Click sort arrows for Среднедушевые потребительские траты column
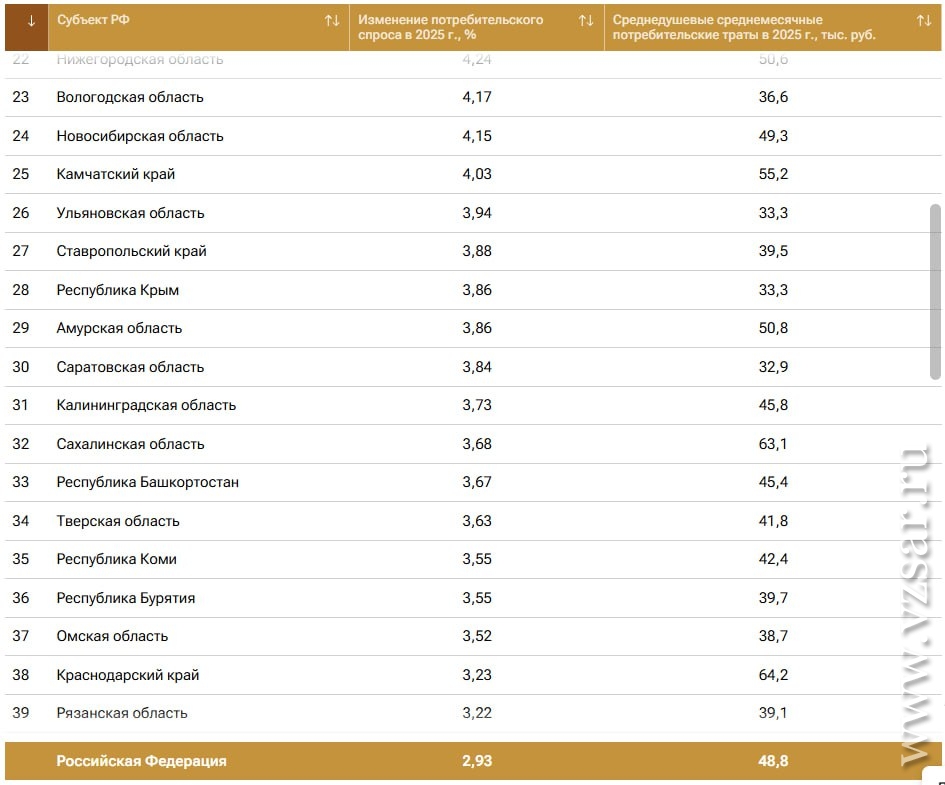Viewport: 945px width, 785px height. 923,21
